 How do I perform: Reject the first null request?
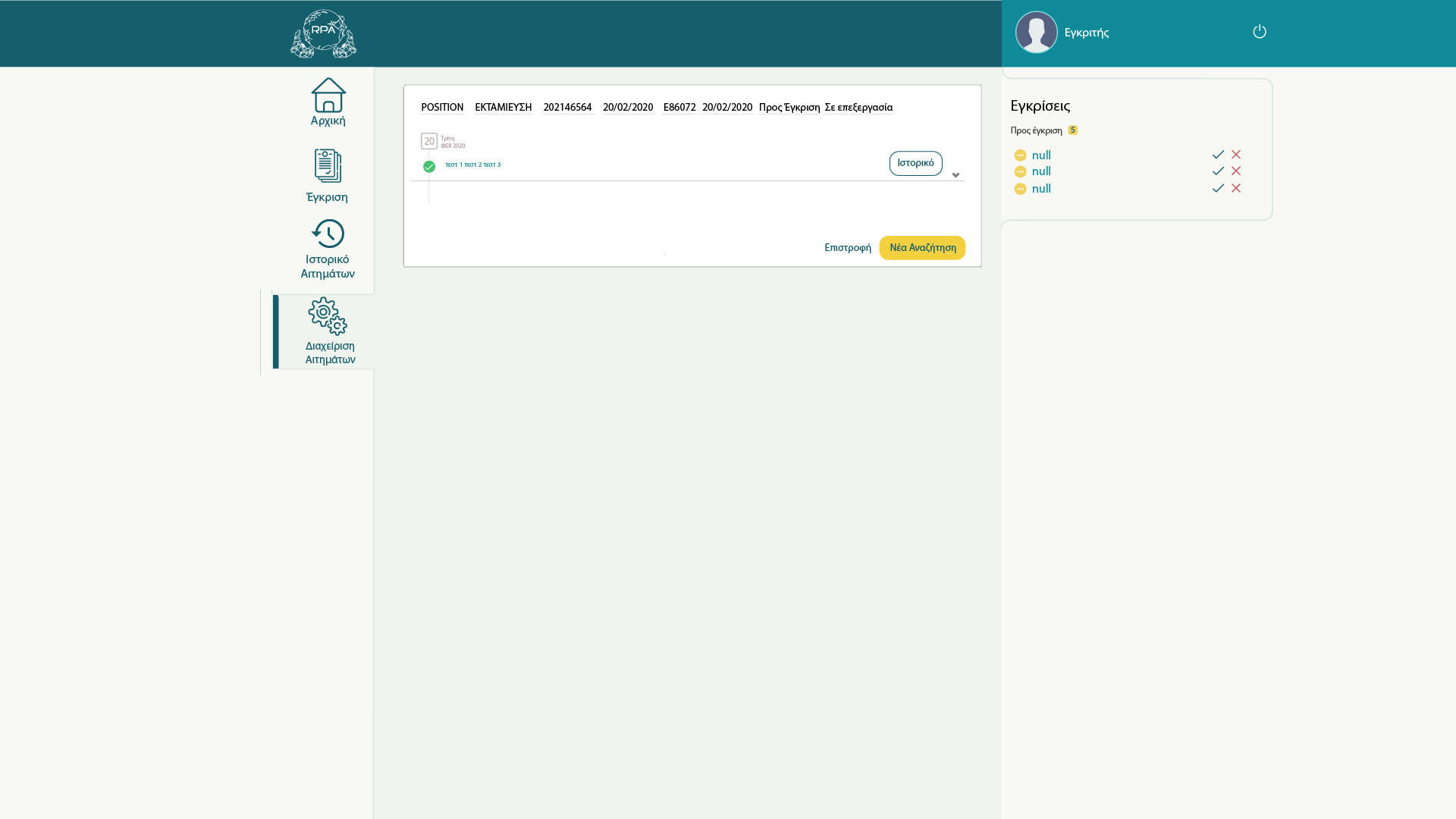[x=1236, y=155]
